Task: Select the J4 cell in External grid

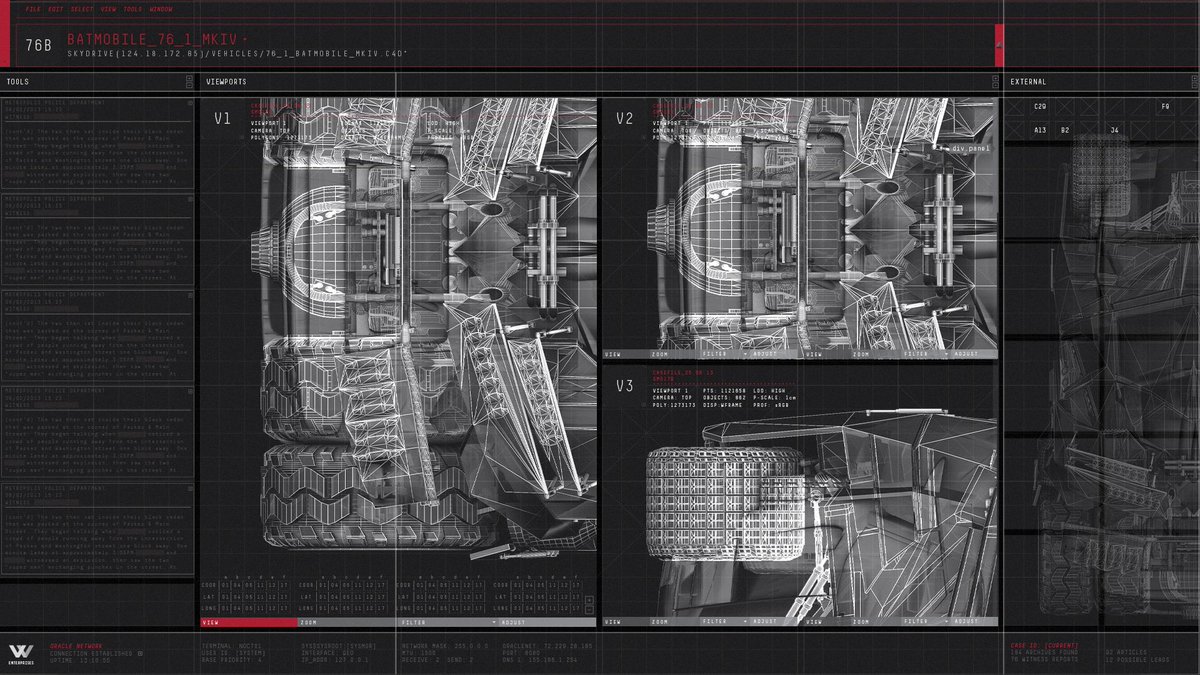Action: [1115, 130]
